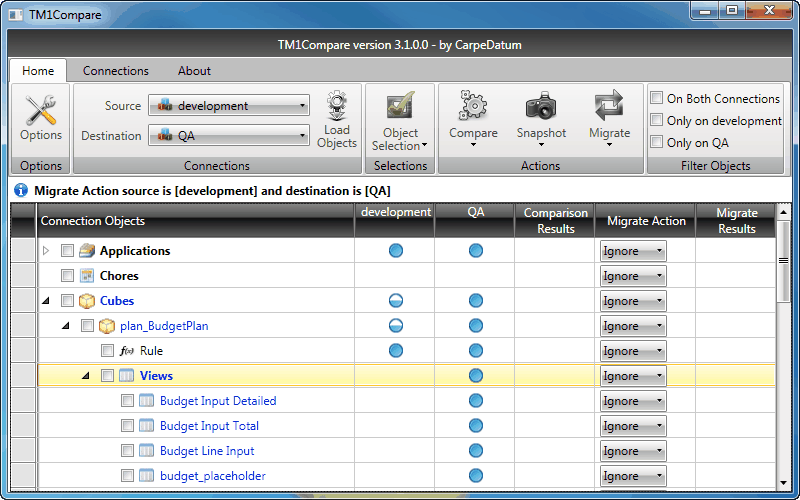The width and height of the screenshot is (800, 500).
Task: Click the vertical scrollbar thumb
Action: pos(783,261)
